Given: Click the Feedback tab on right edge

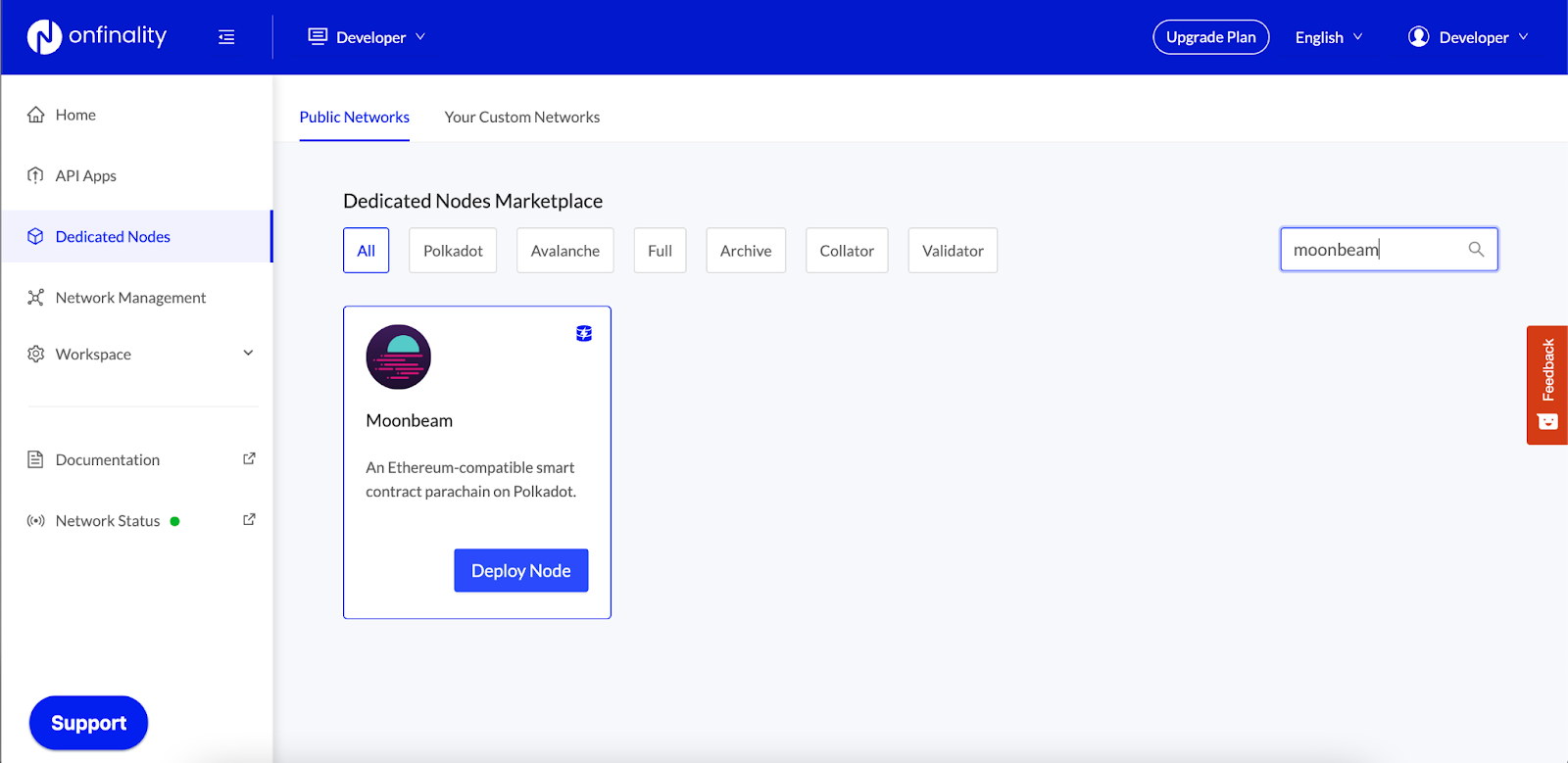Looking at the screenshot, I should 1546,384.
